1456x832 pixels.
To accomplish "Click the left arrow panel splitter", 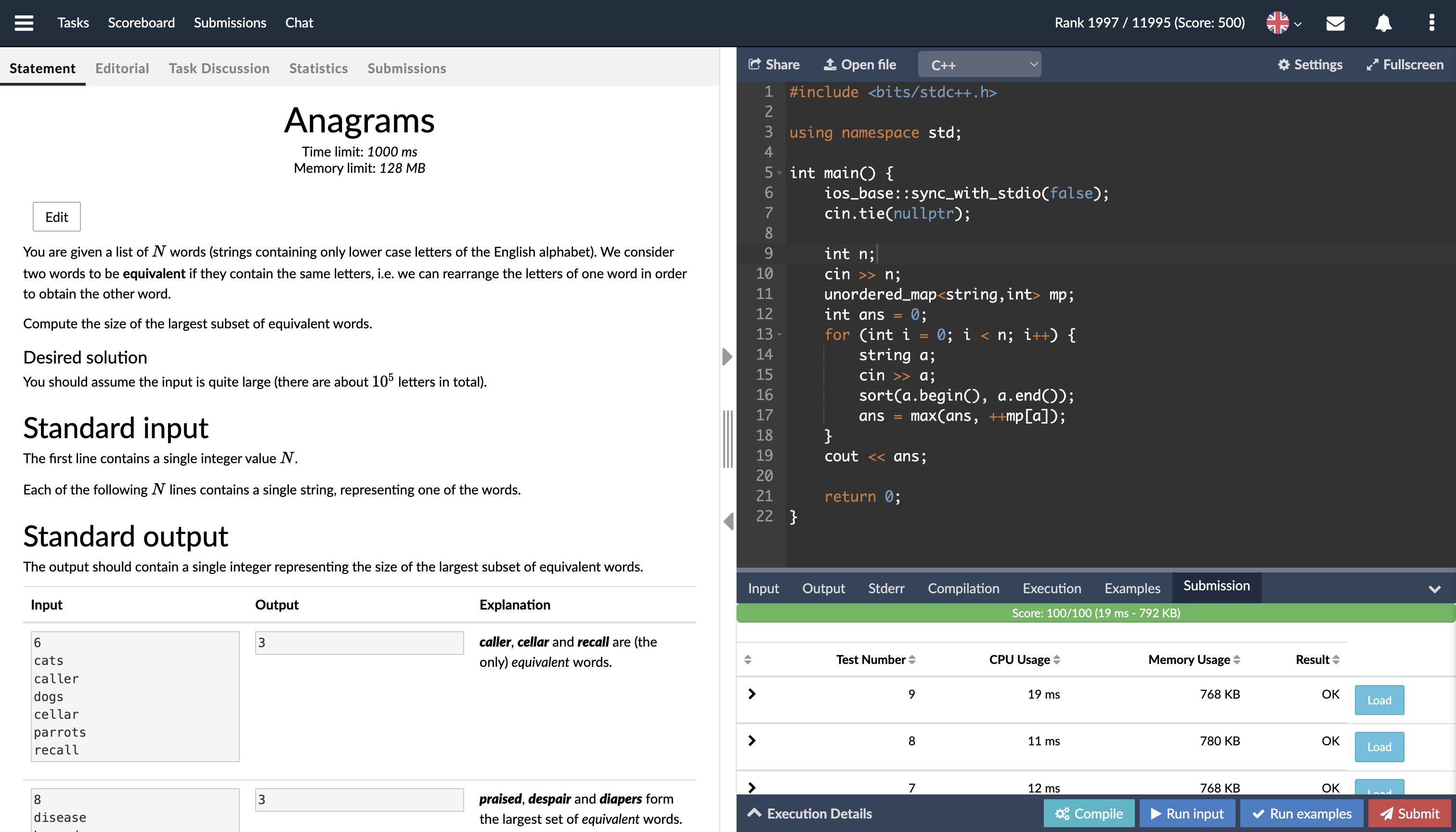I will click(x=728, y=520).
